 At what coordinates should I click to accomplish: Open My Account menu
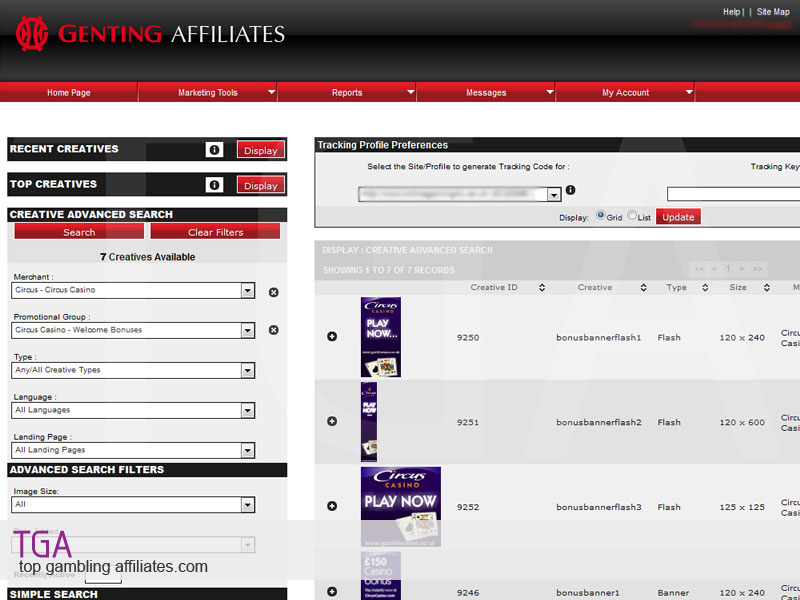pyautogui.click(x=625, y=92)
